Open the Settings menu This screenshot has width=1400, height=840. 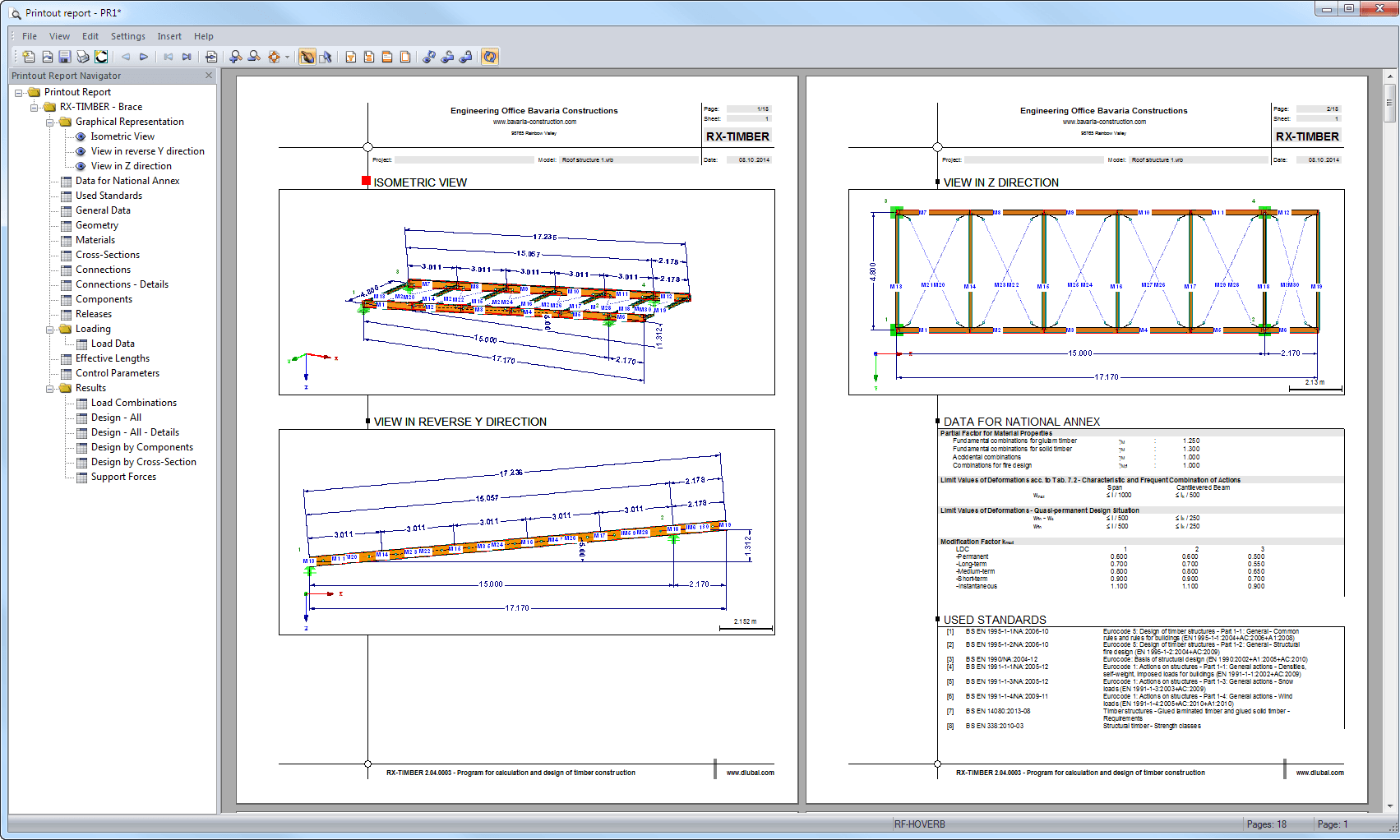click(x=128, y=36)
